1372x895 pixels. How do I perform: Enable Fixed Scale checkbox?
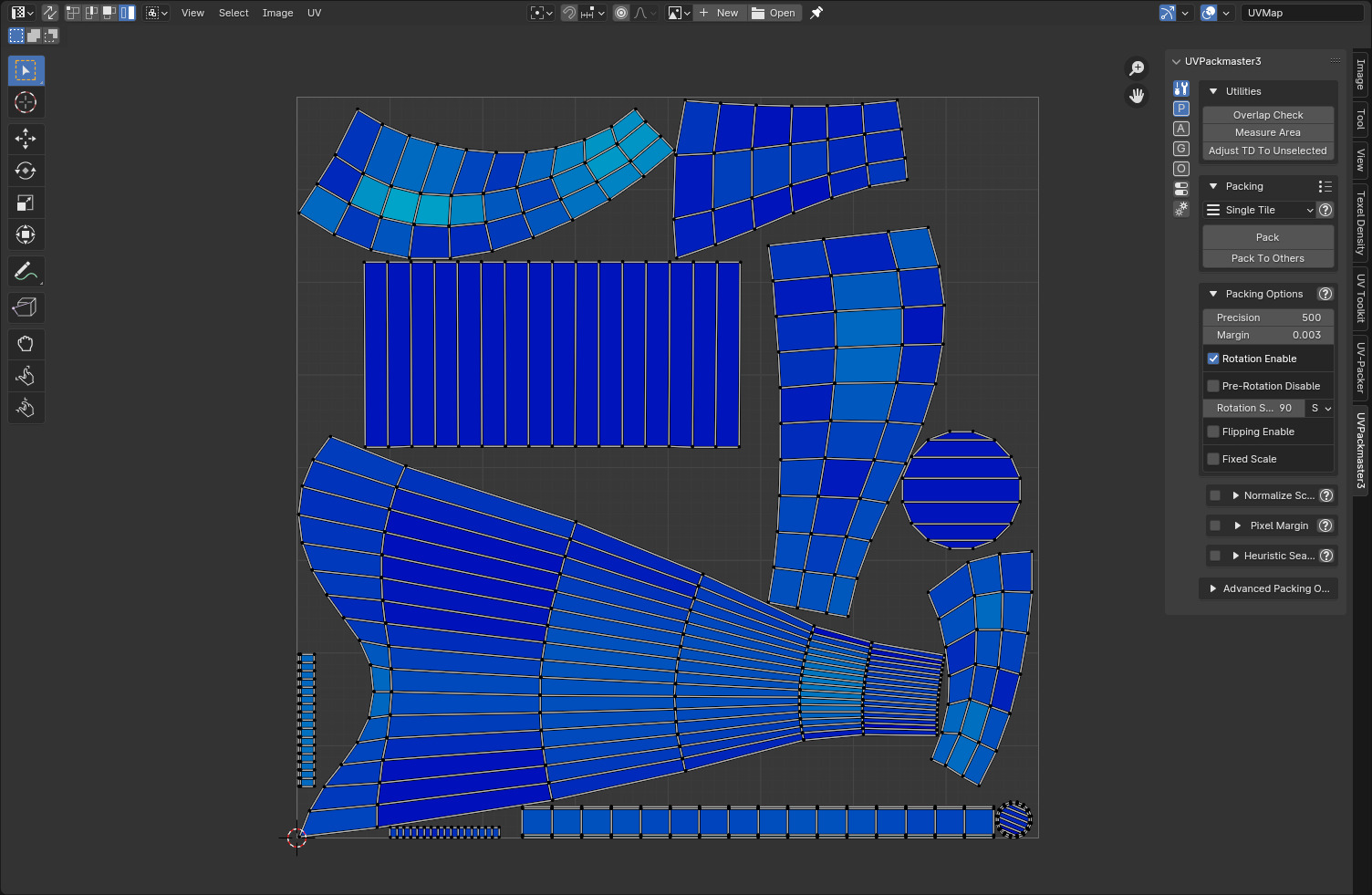(1213, 459)
